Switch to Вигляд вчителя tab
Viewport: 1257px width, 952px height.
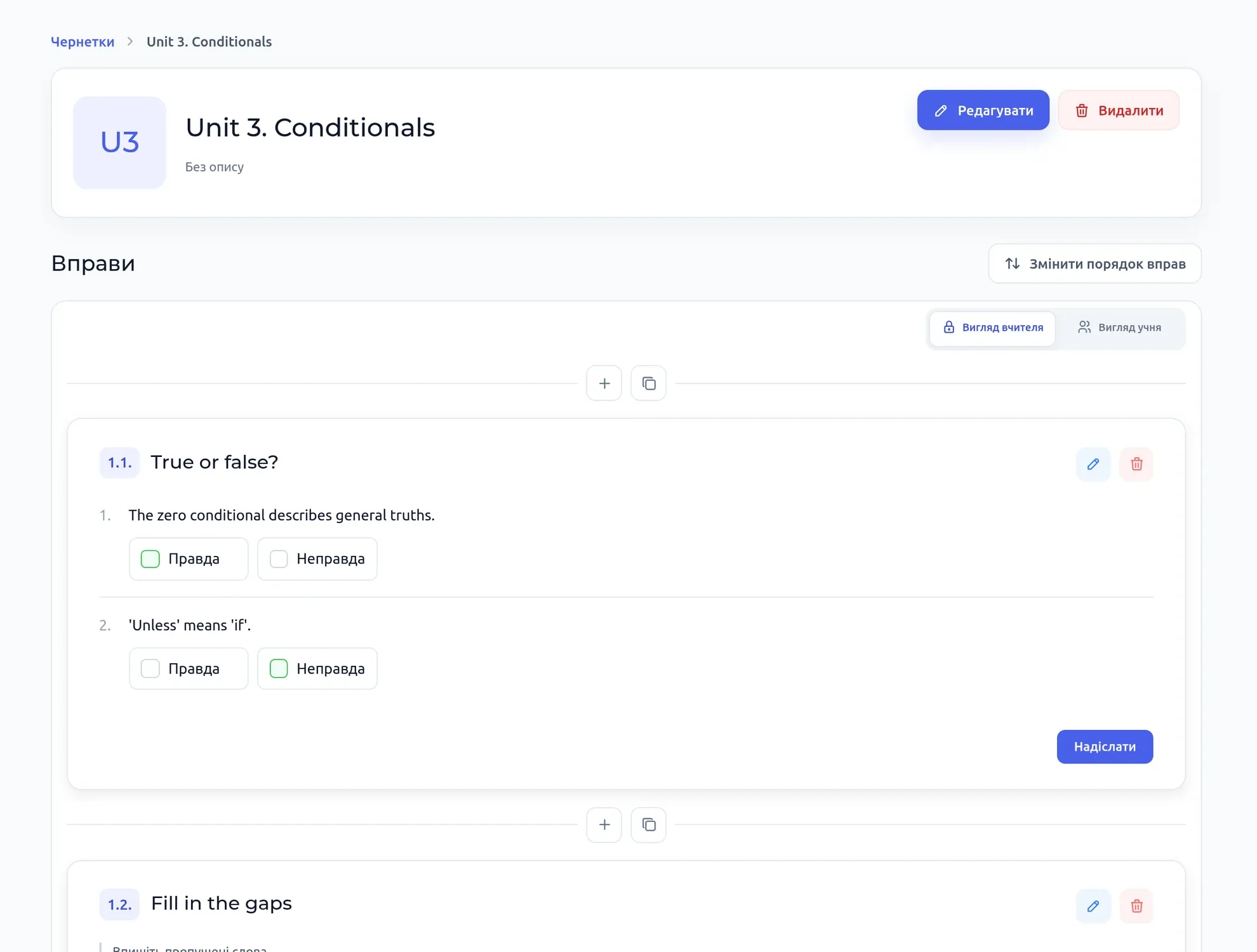992,327
